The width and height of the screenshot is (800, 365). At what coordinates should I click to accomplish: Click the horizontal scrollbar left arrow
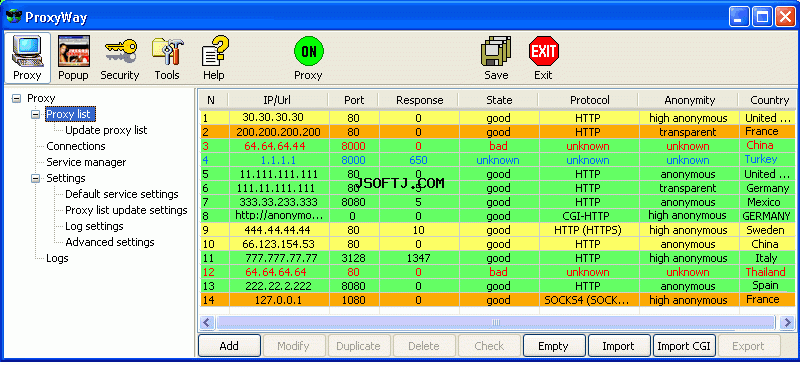[207, 322]
